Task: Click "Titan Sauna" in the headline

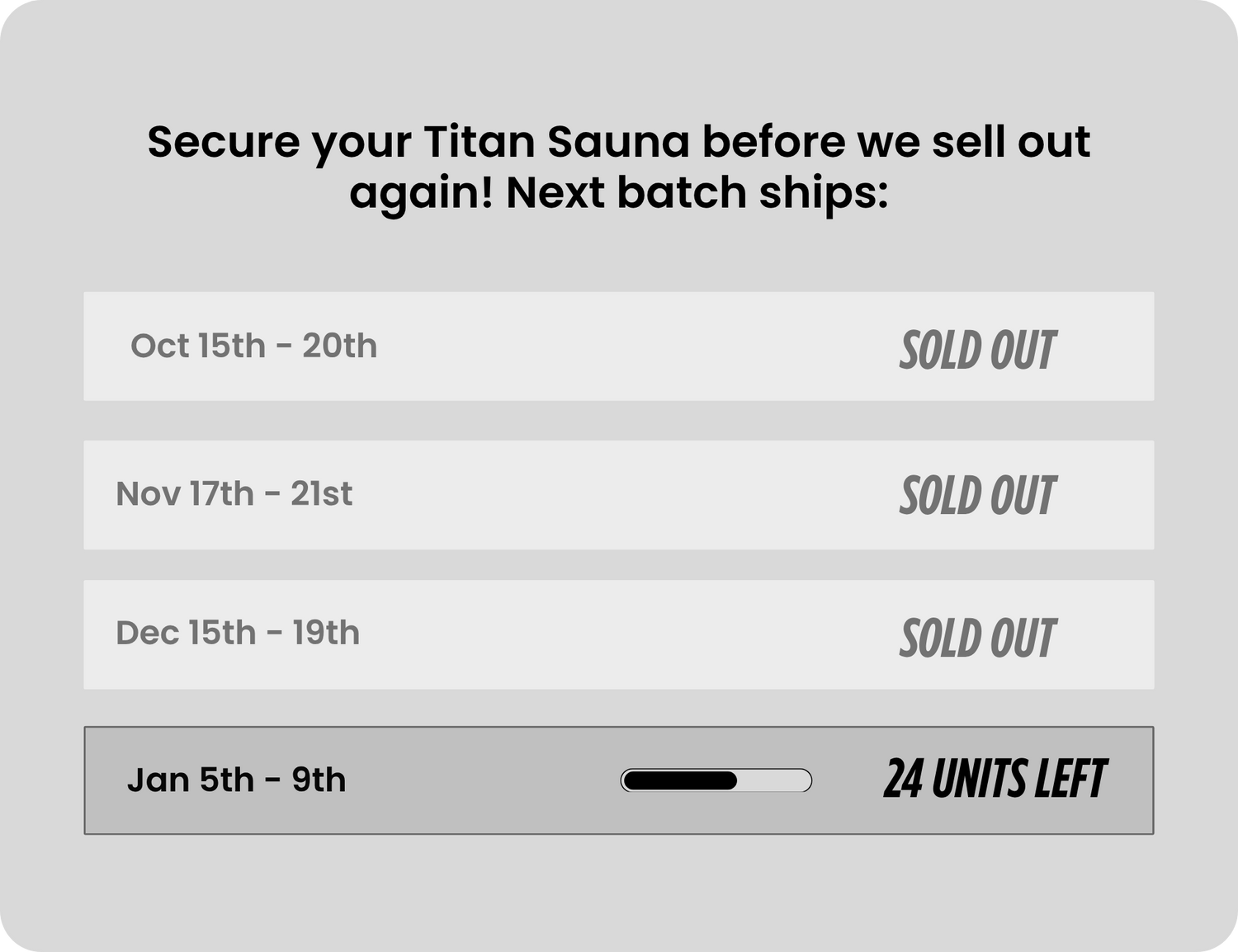Action: pyautogui.click(x=556, y=142)
